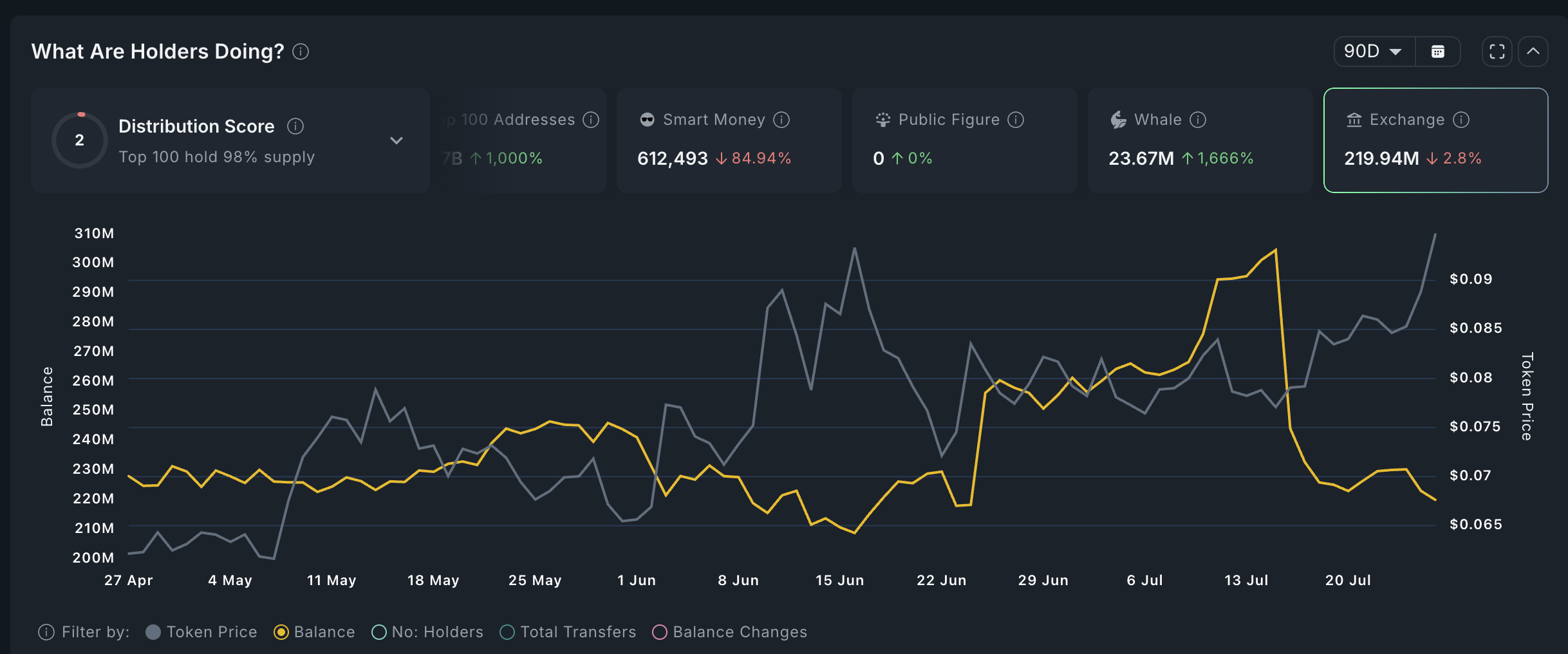Click the Distribution Score info icon

(295, 126)
